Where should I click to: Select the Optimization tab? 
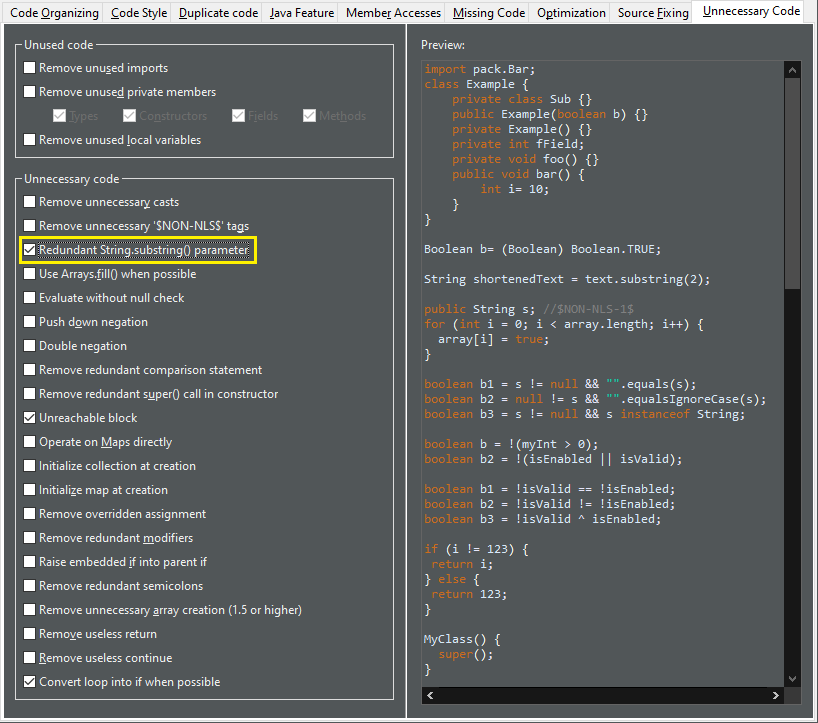571,13
